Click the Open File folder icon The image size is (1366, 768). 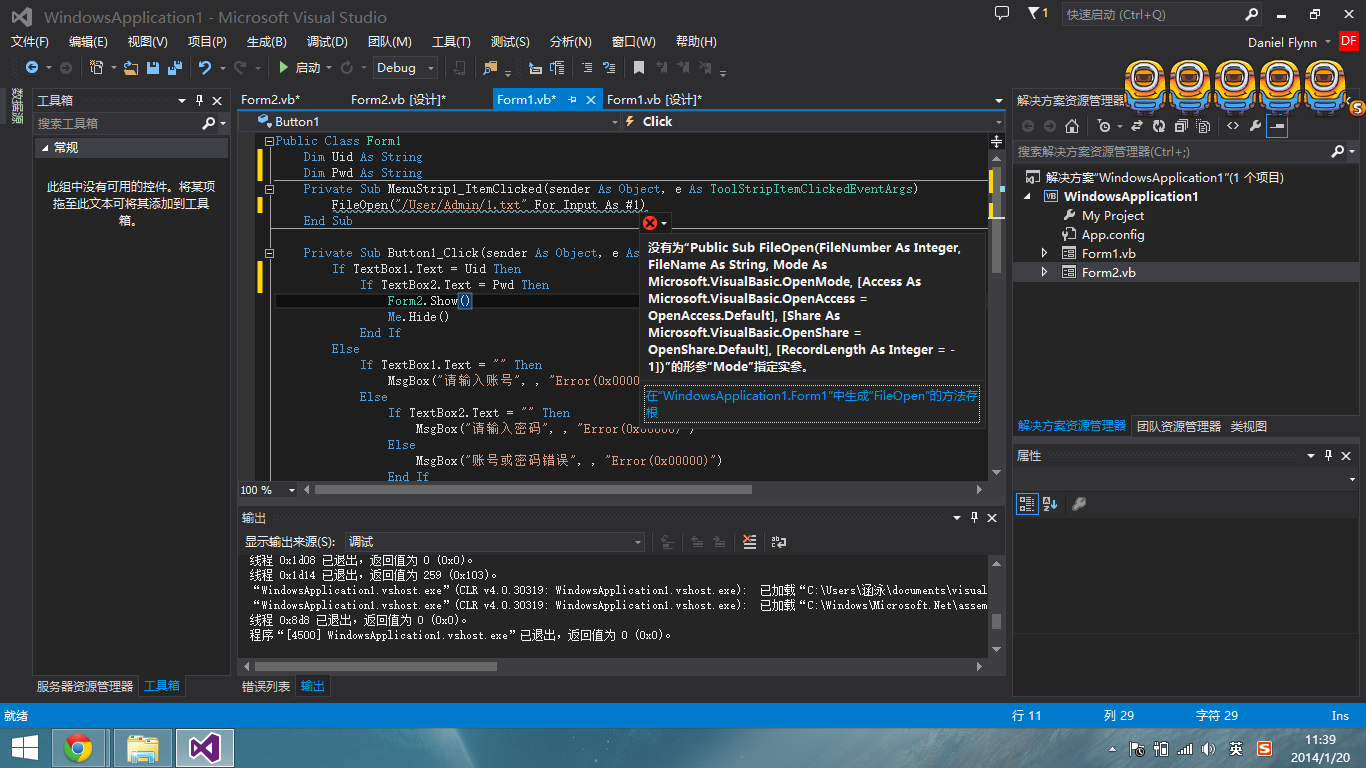131,68
